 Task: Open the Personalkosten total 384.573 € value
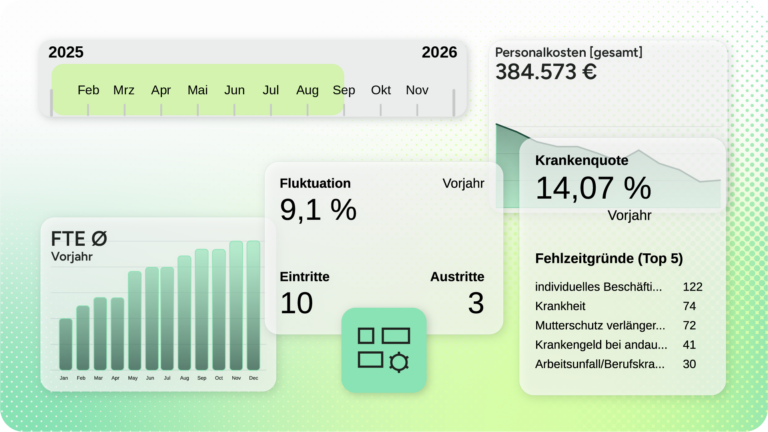[546, 72]
